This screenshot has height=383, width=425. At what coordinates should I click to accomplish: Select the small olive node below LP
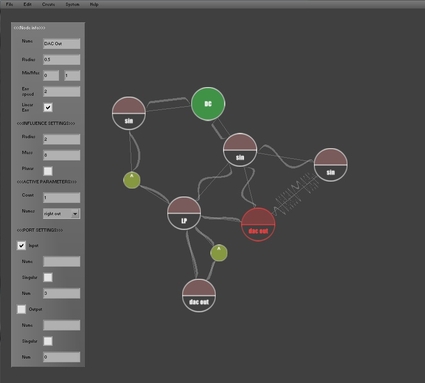click(x=219, y=253)
